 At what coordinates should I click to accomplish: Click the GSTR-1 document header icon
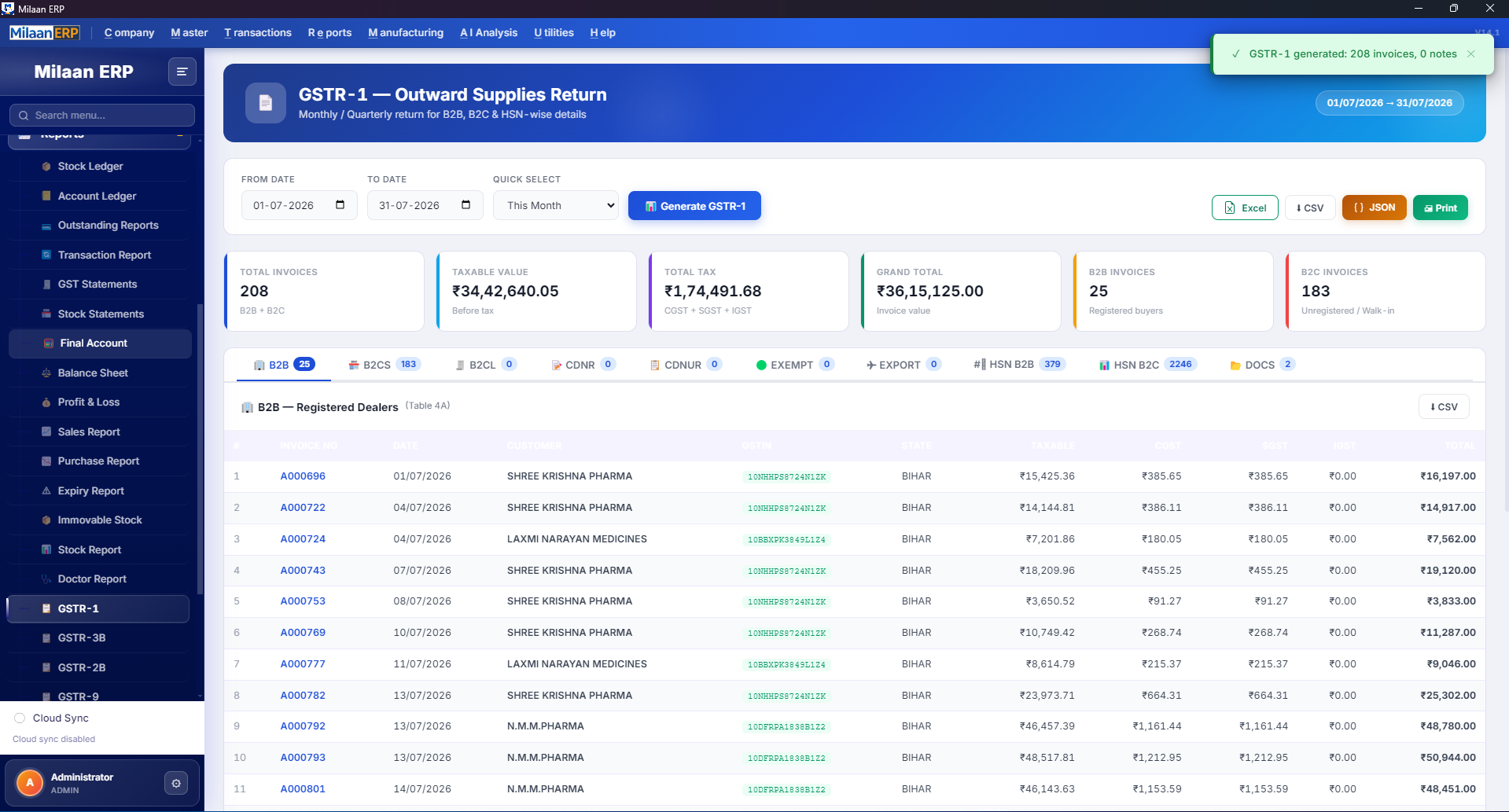pos(266,103)
